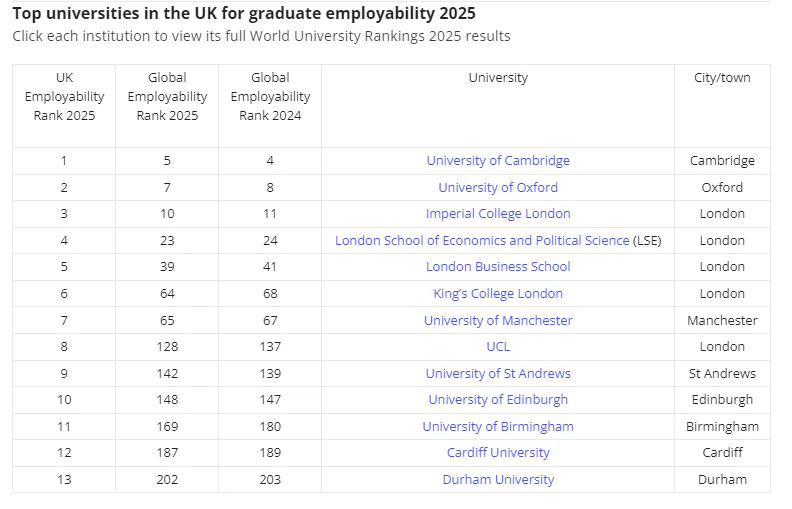
Task: Visit the University of Edinburgh link
Action: [498, 399]
